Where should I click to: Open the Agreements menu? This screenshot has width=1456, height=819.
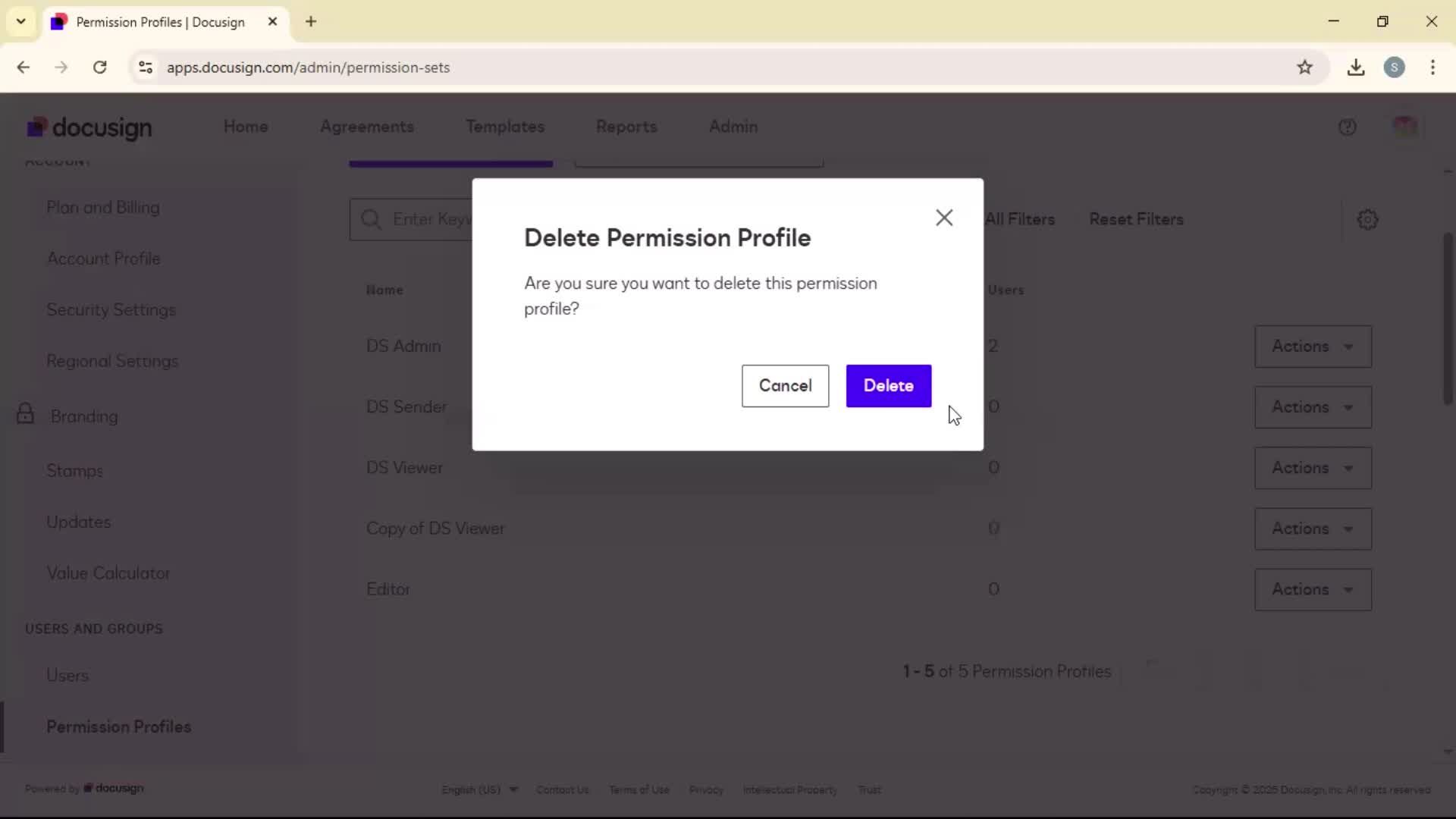(x=367, y=127)
